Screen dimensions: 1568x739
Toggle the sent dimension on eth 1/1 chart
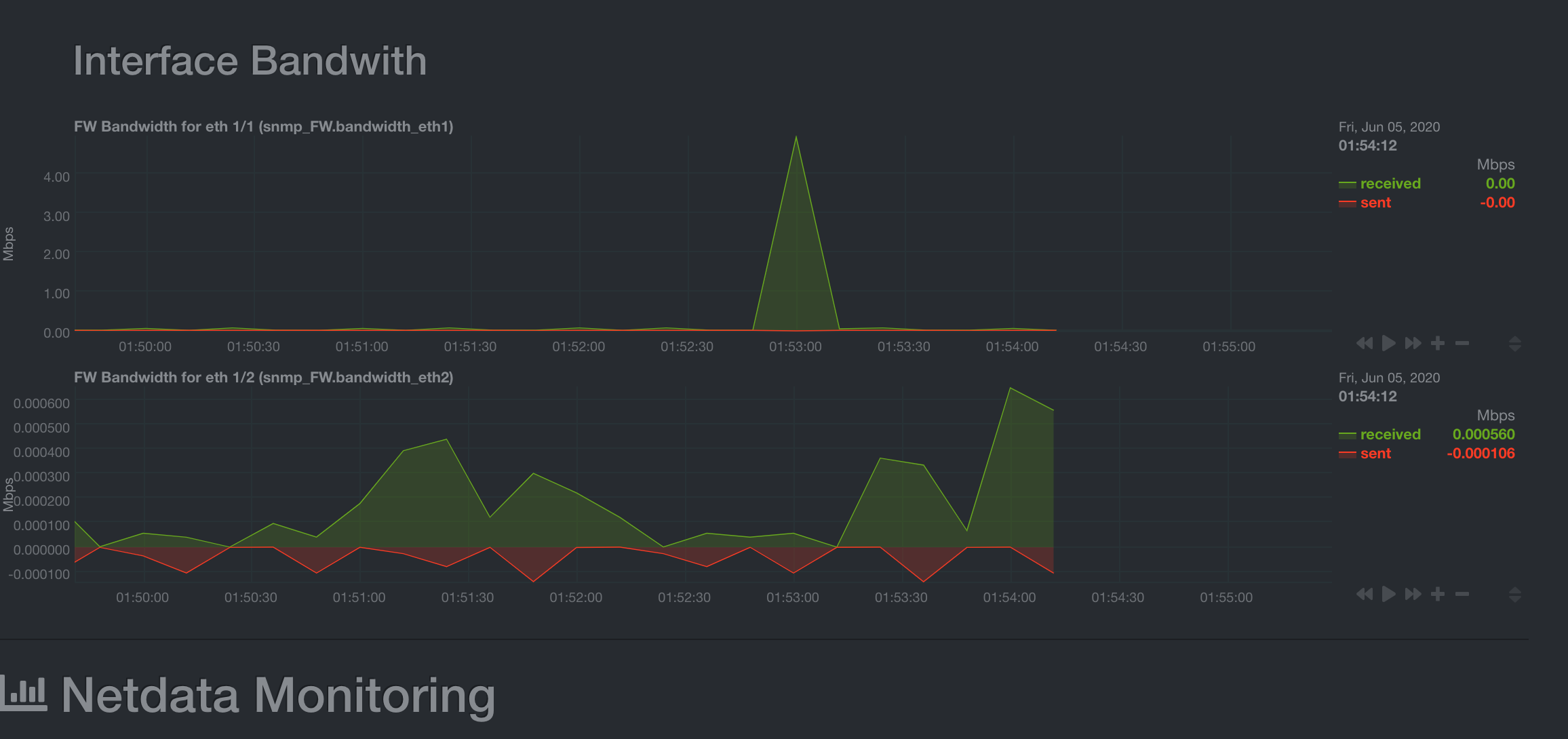(1375, 202)
